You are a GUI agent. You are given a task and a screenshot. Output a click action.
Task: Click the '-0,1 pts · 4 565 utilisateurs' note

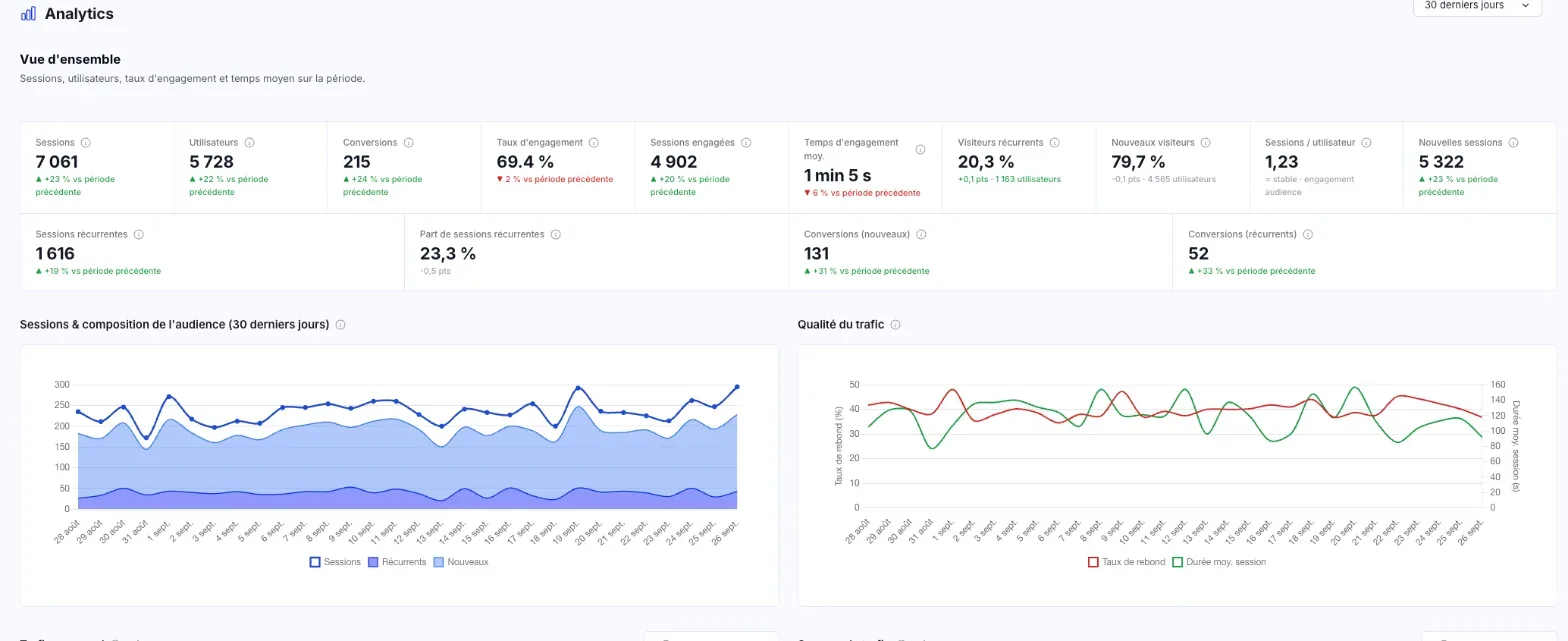[x=1164, y=180]
